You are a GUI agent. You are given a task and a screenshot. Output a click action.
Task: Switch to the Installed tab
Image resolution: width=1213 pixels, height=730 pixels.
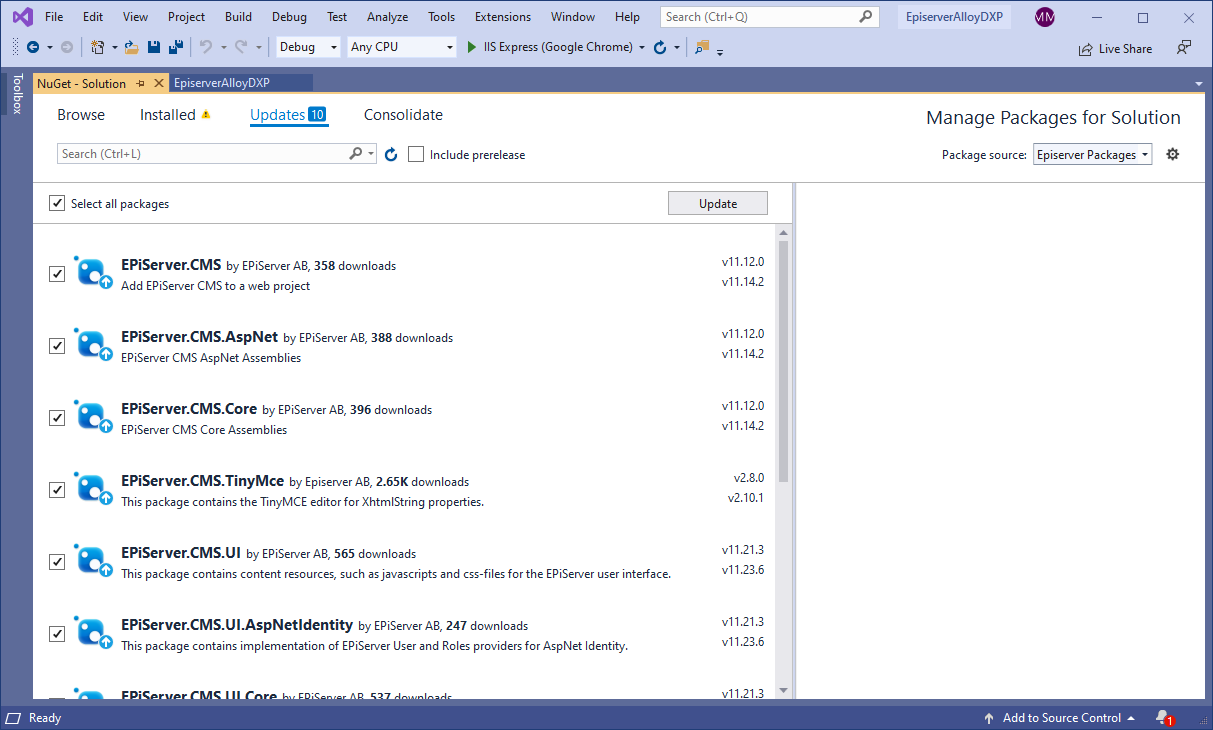coord(168,115)
